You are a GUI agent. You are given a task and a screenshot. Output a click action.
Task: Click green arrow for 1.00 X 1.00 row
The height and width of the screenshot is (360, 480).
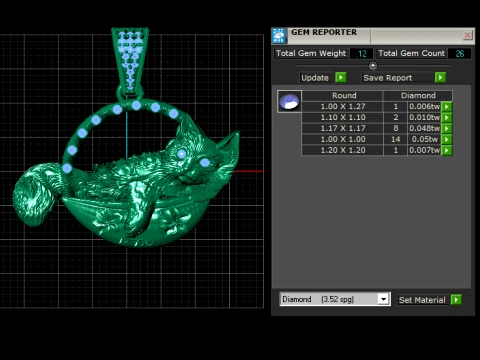(x=447, y=139)
